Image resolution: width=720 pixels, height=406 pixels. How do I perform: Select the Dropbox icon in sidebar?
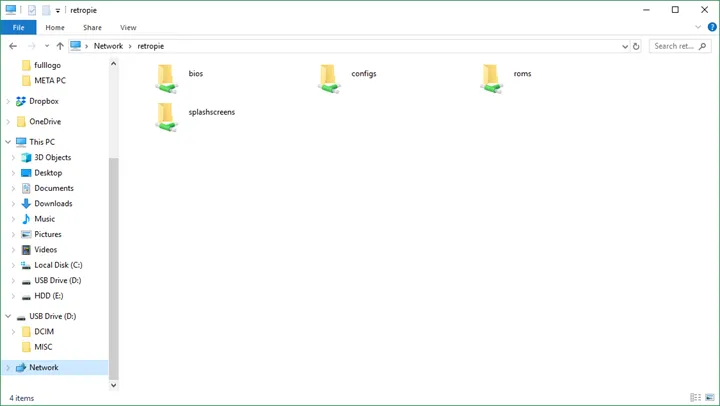[x=21, y=101]
